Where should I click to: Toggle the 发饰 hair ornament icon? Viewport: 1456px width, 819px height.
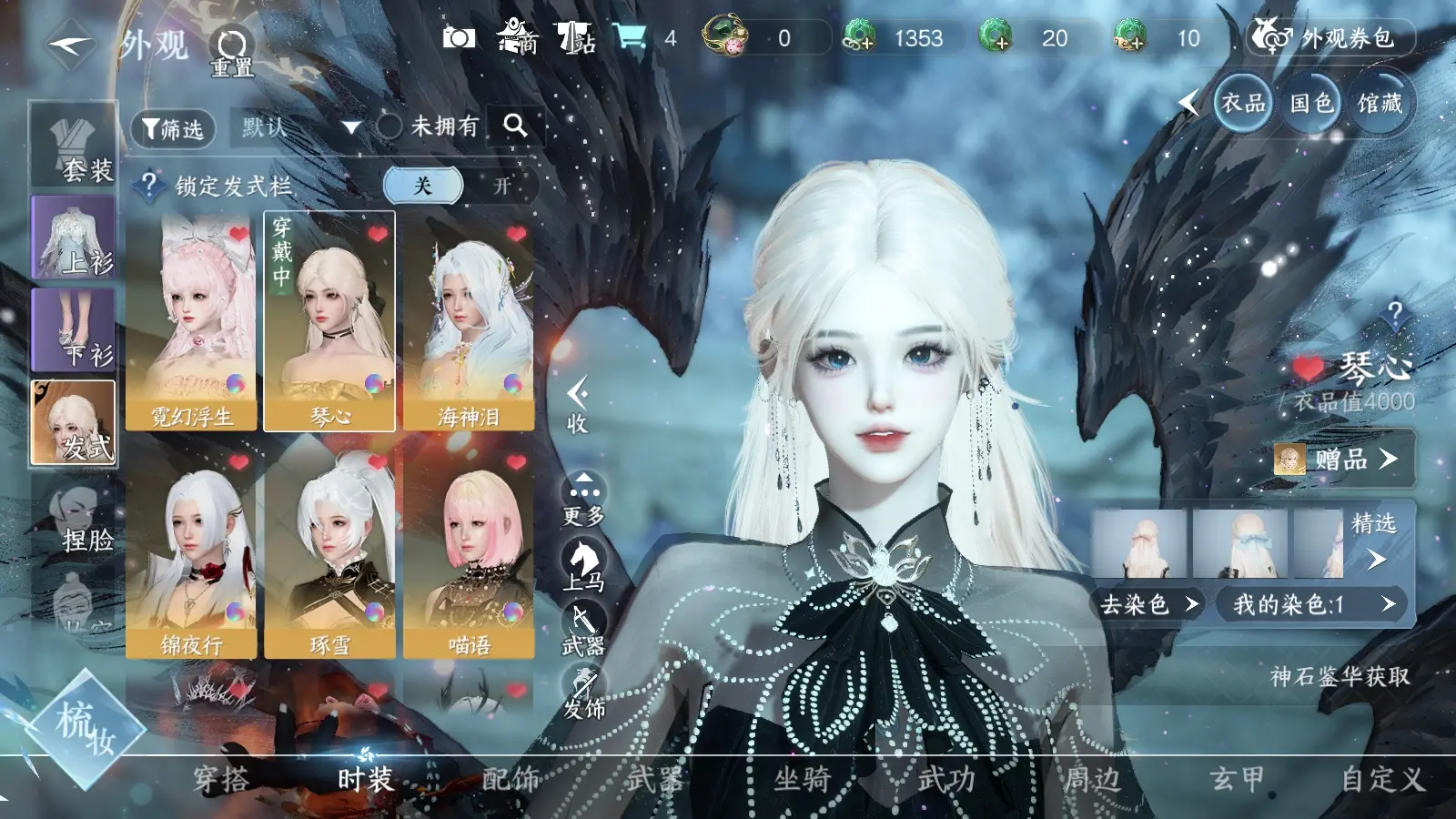pos(583,693)
